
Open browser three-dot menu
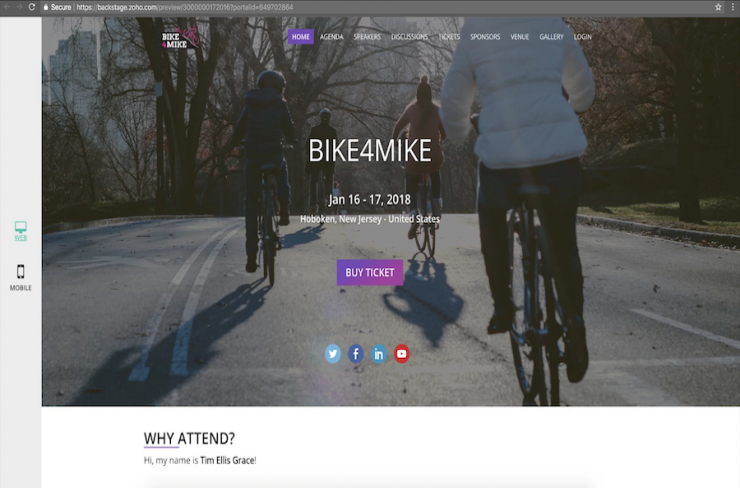pos(732,7)
